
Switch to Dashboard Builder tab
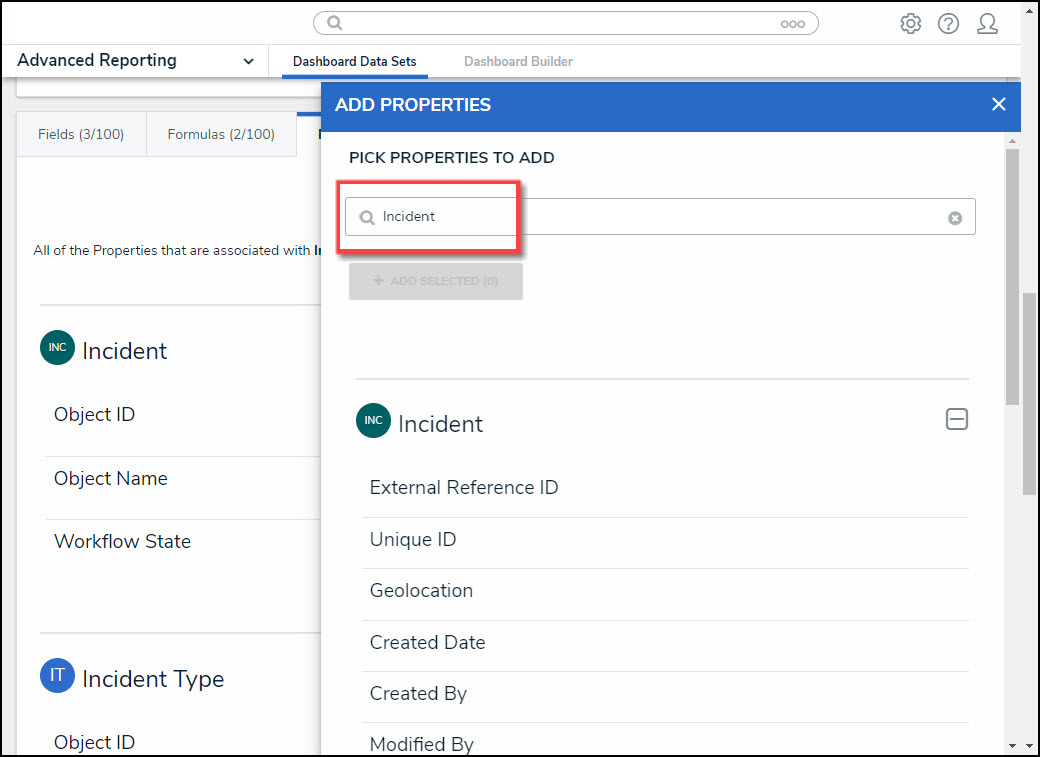518,62
